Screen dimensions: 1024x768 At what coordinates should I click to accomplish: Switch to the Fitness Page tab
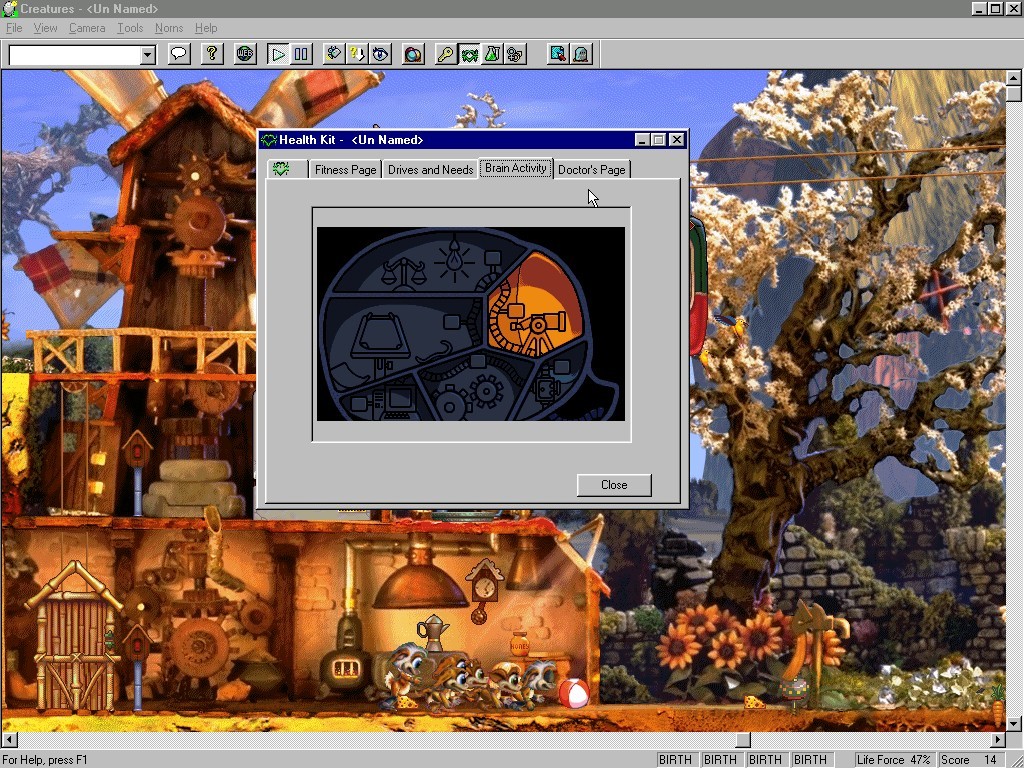pyautogui.click(x=345, y=169)
